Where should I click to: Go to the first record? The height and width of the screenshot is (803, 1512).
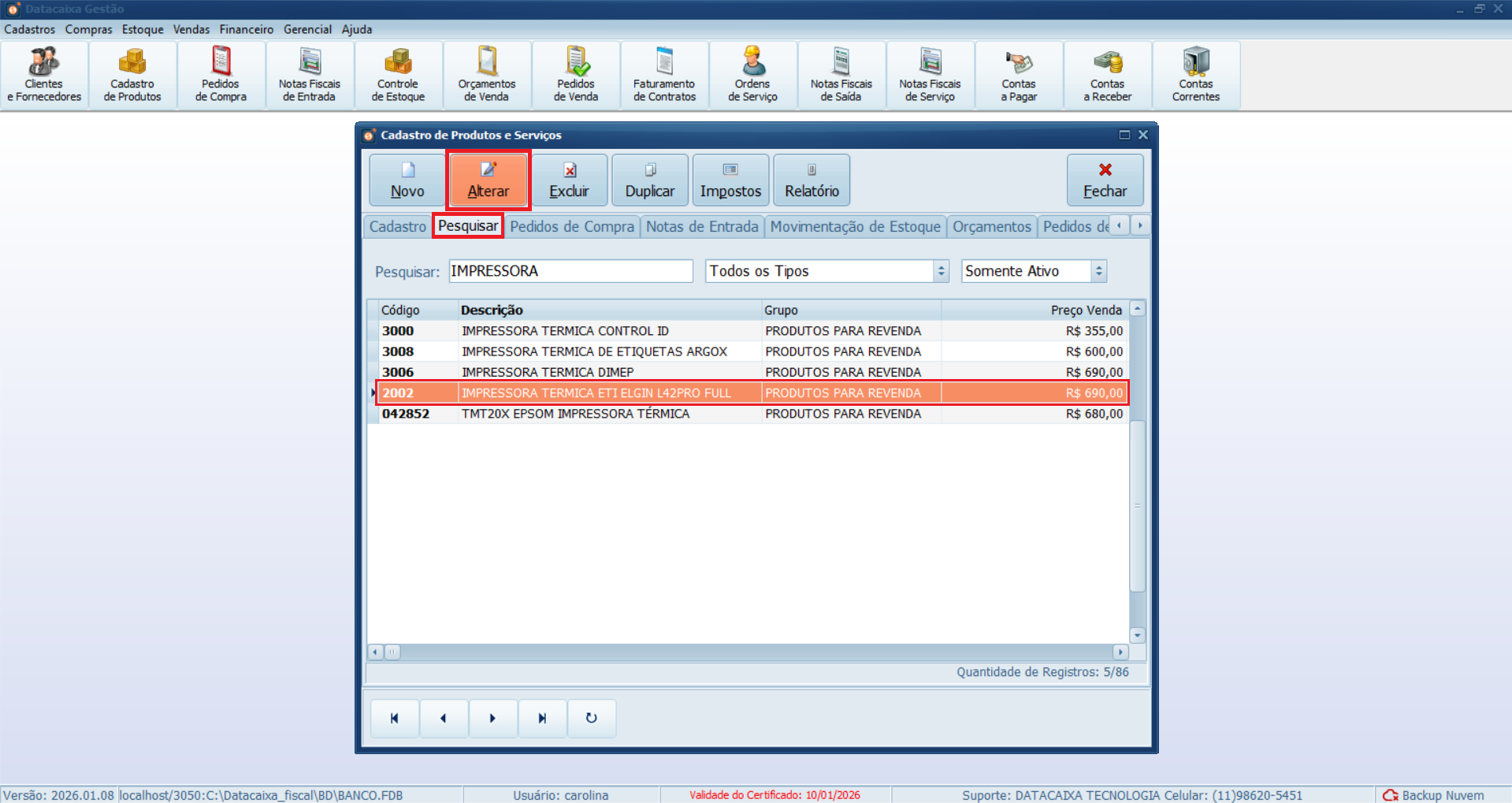click(394, 718)
